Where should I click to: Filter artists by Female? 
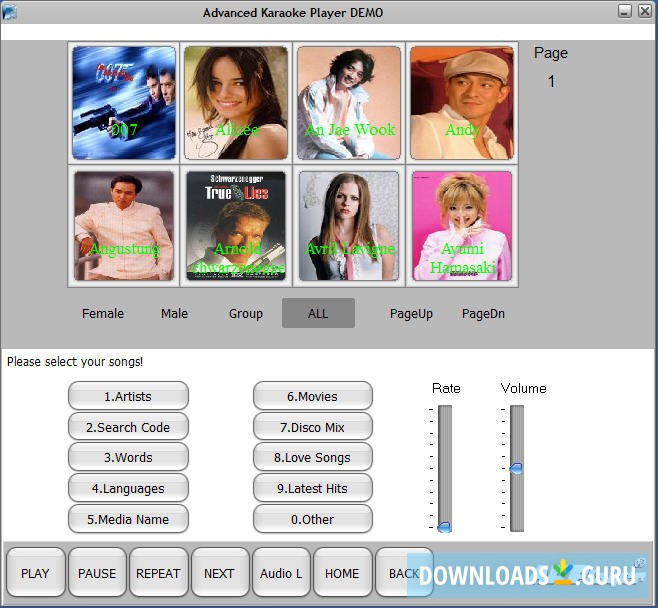coord(103,313)
